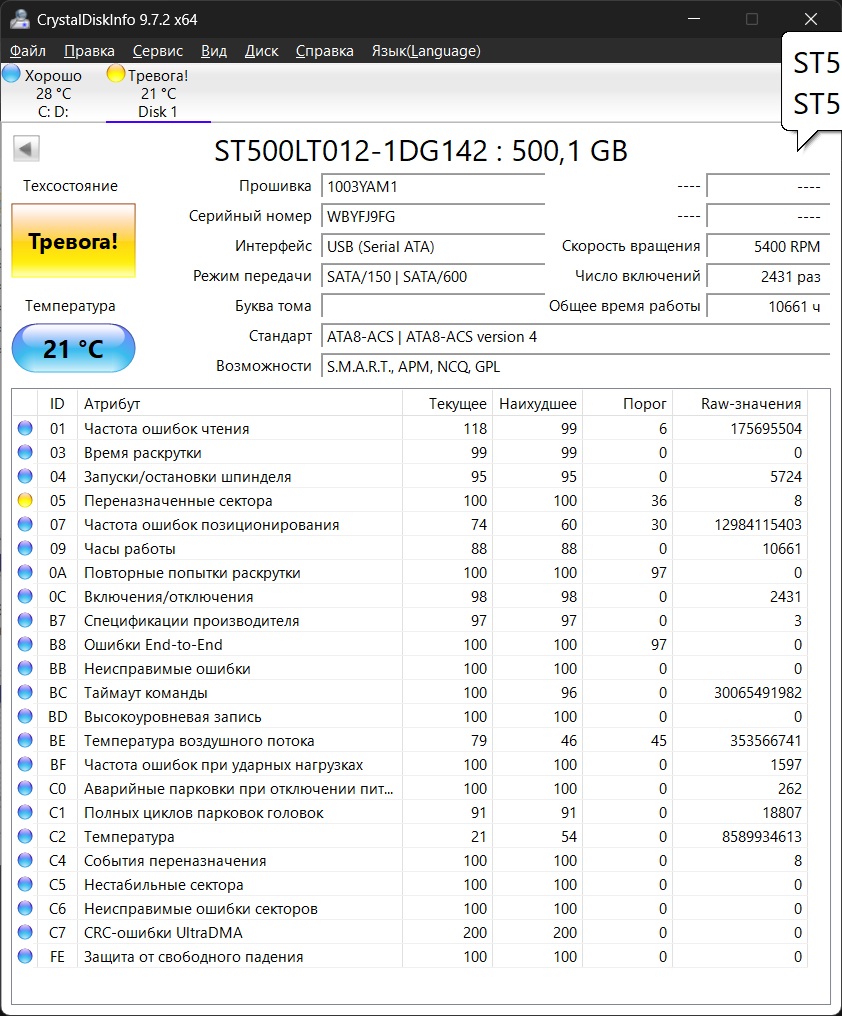Click the blue status icon for Время раскрутки
842x1016 pixels.
click(x=25, y=452)
